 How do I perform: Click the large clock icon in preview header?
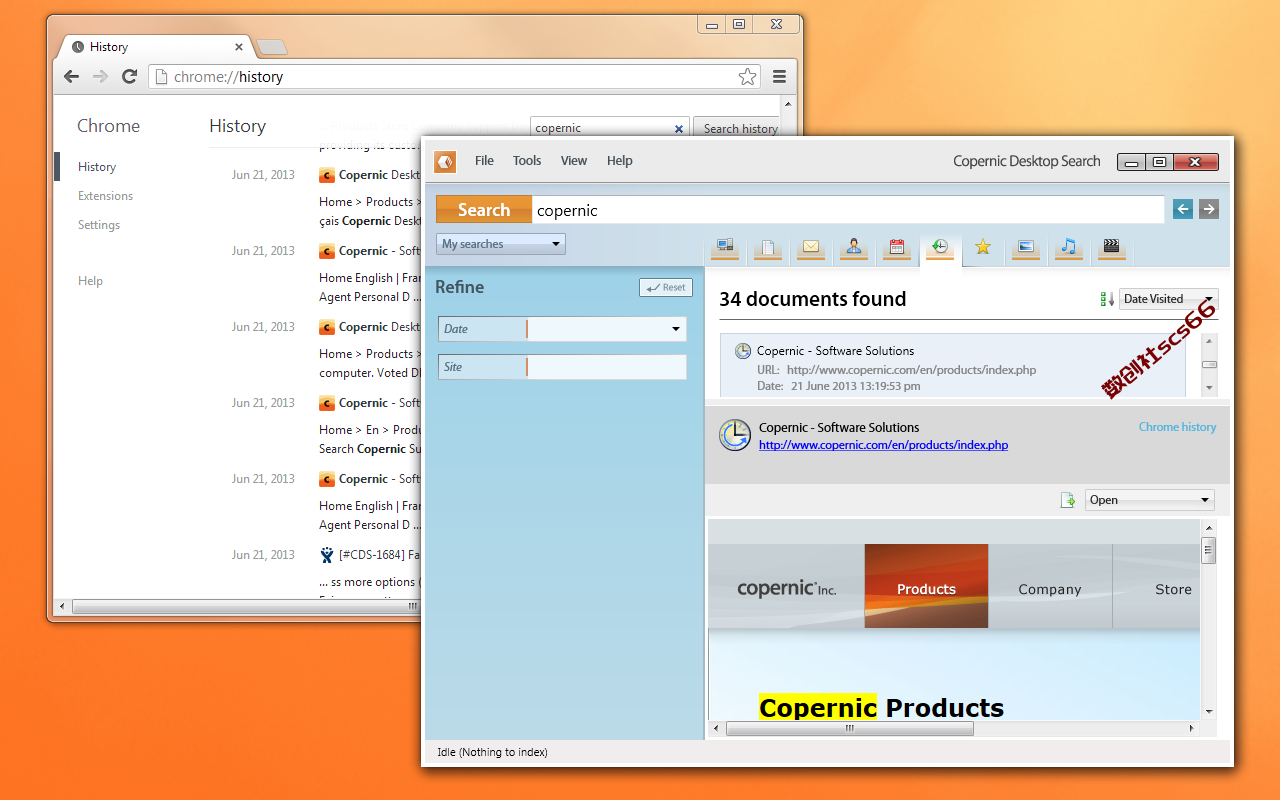[735, 435]
